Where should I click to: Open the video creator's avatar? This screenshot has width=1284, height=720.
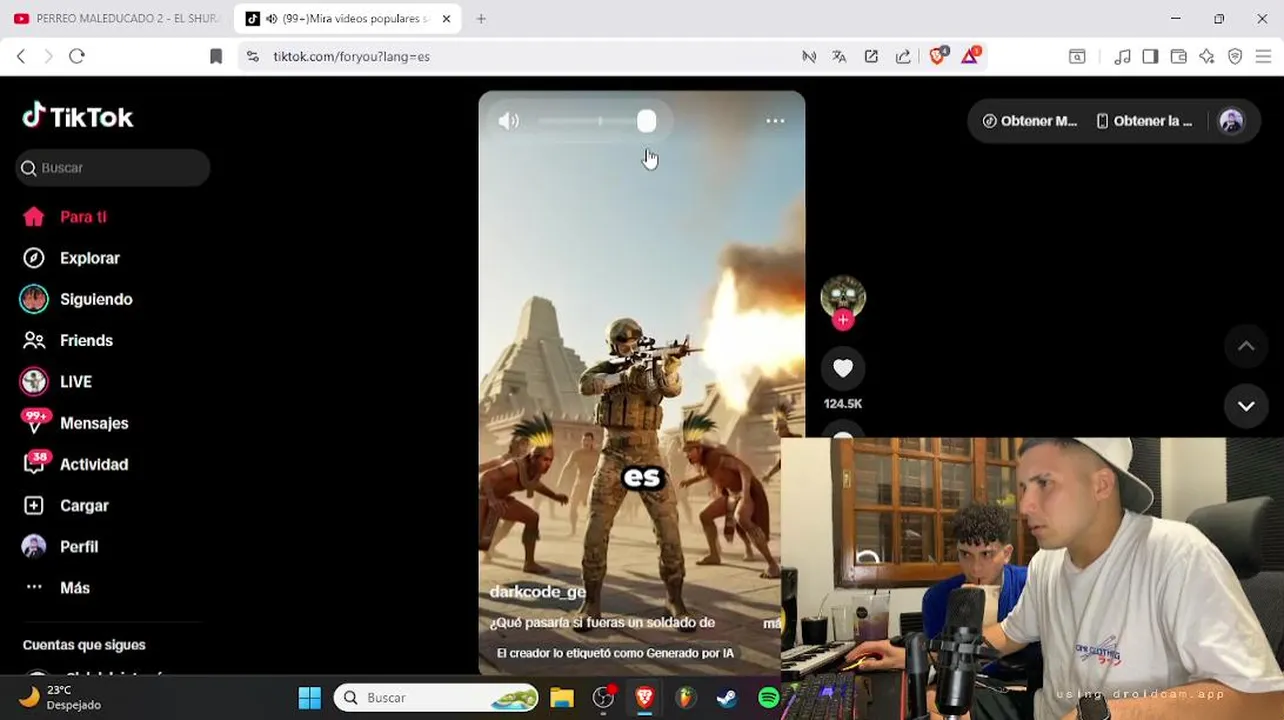[843, 296]
